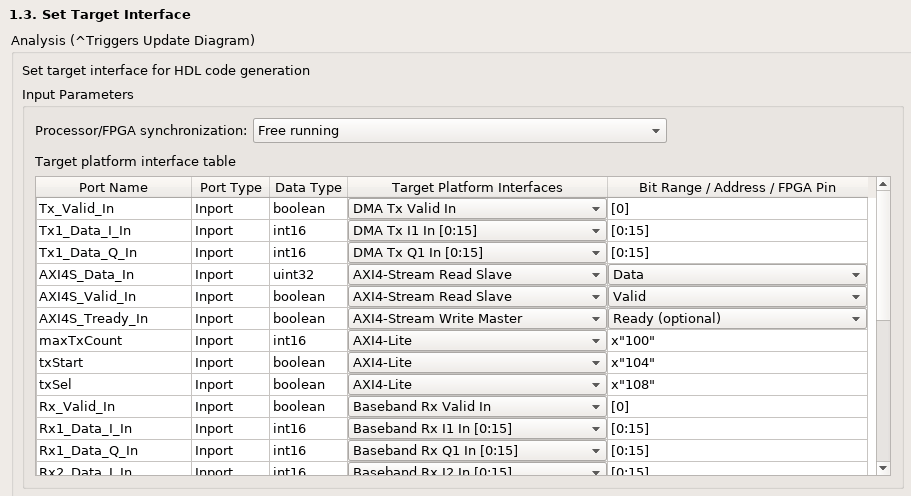
Task: Expand AXI4-Stream Write Master interface dropdown
Action: coord(476,319)
